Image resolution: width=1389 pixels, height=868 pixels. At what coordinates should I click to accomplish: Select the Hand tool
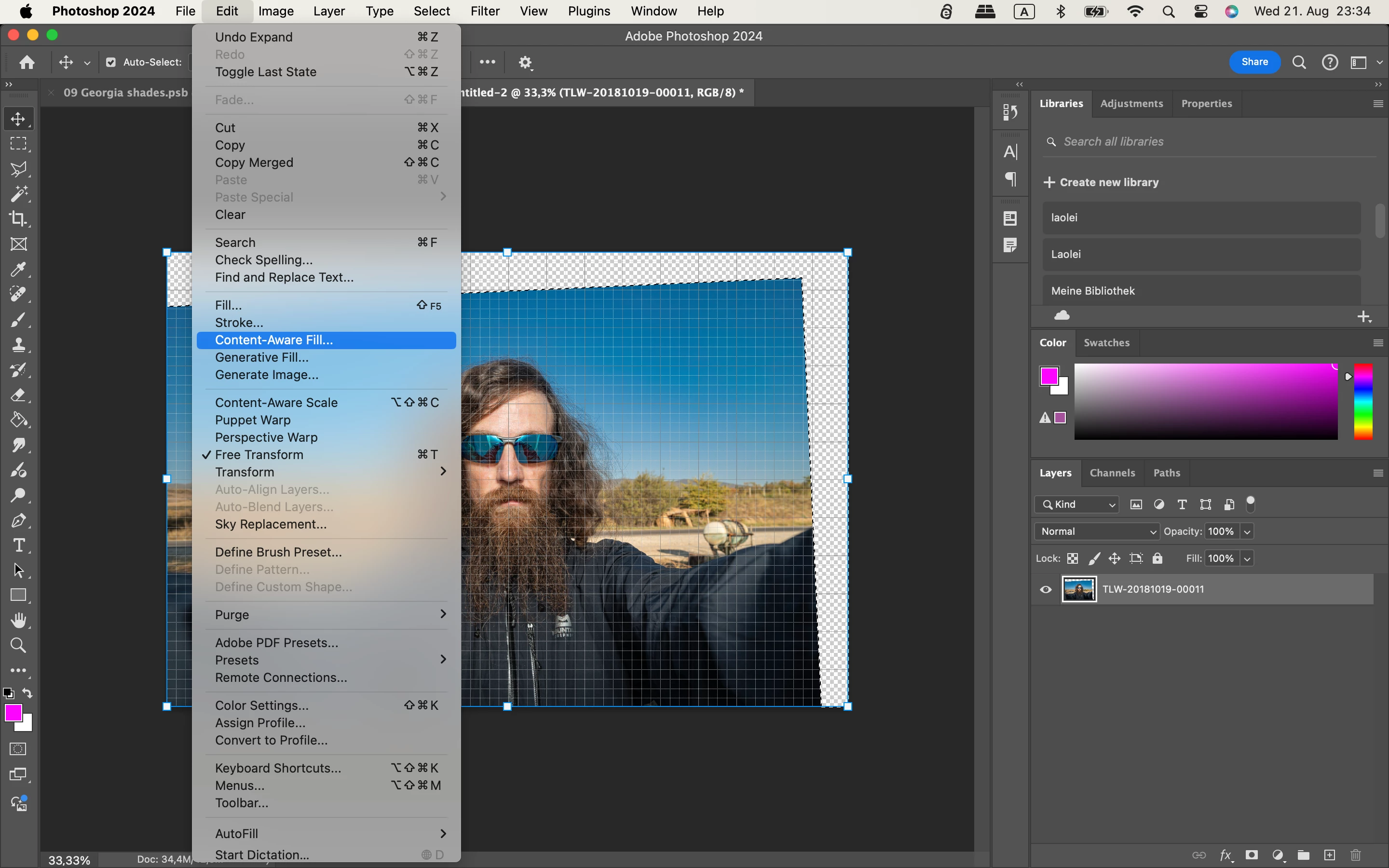pyautogui.click(x=18, y=621)
